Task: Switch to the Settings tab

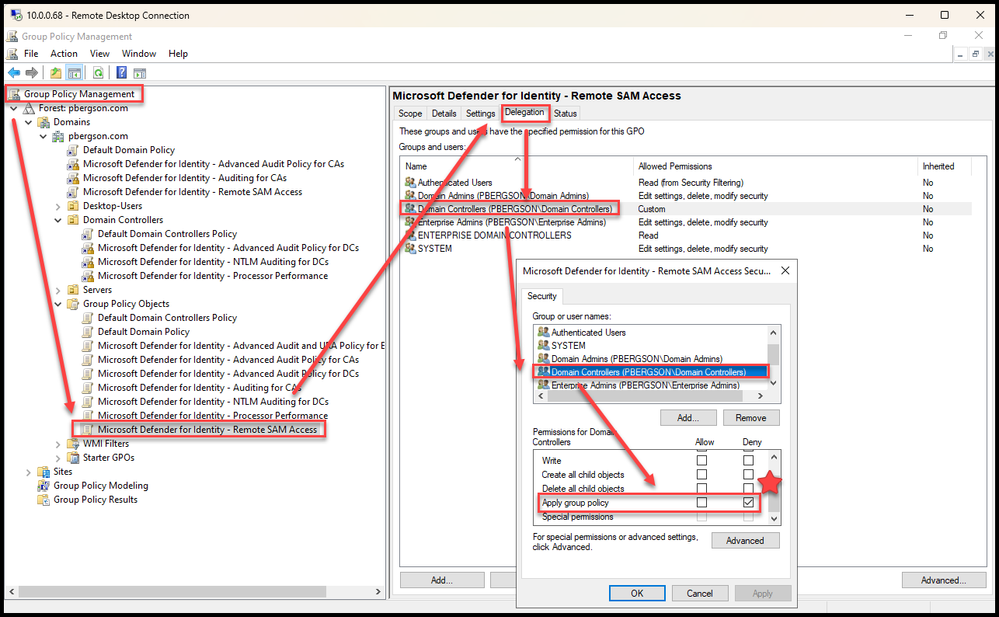Action: 480,113
